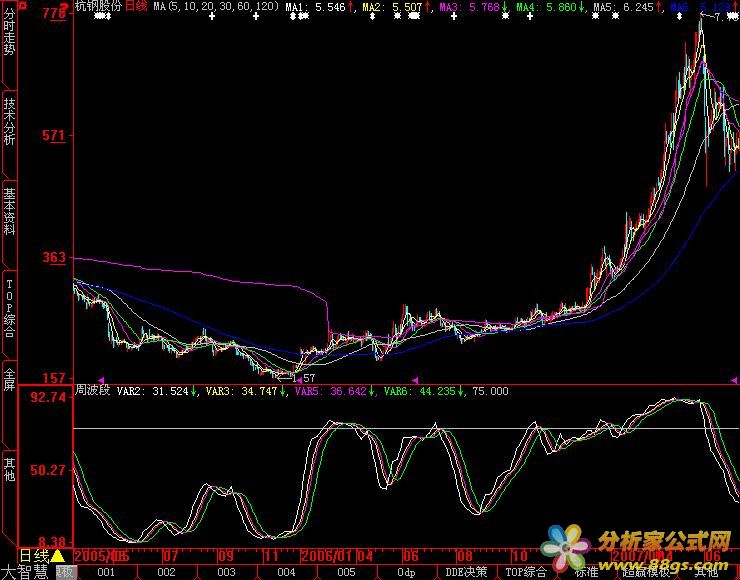740x580 pixels.
Task: Click the 08 month label on the time axis
Action: coord(464,555)
